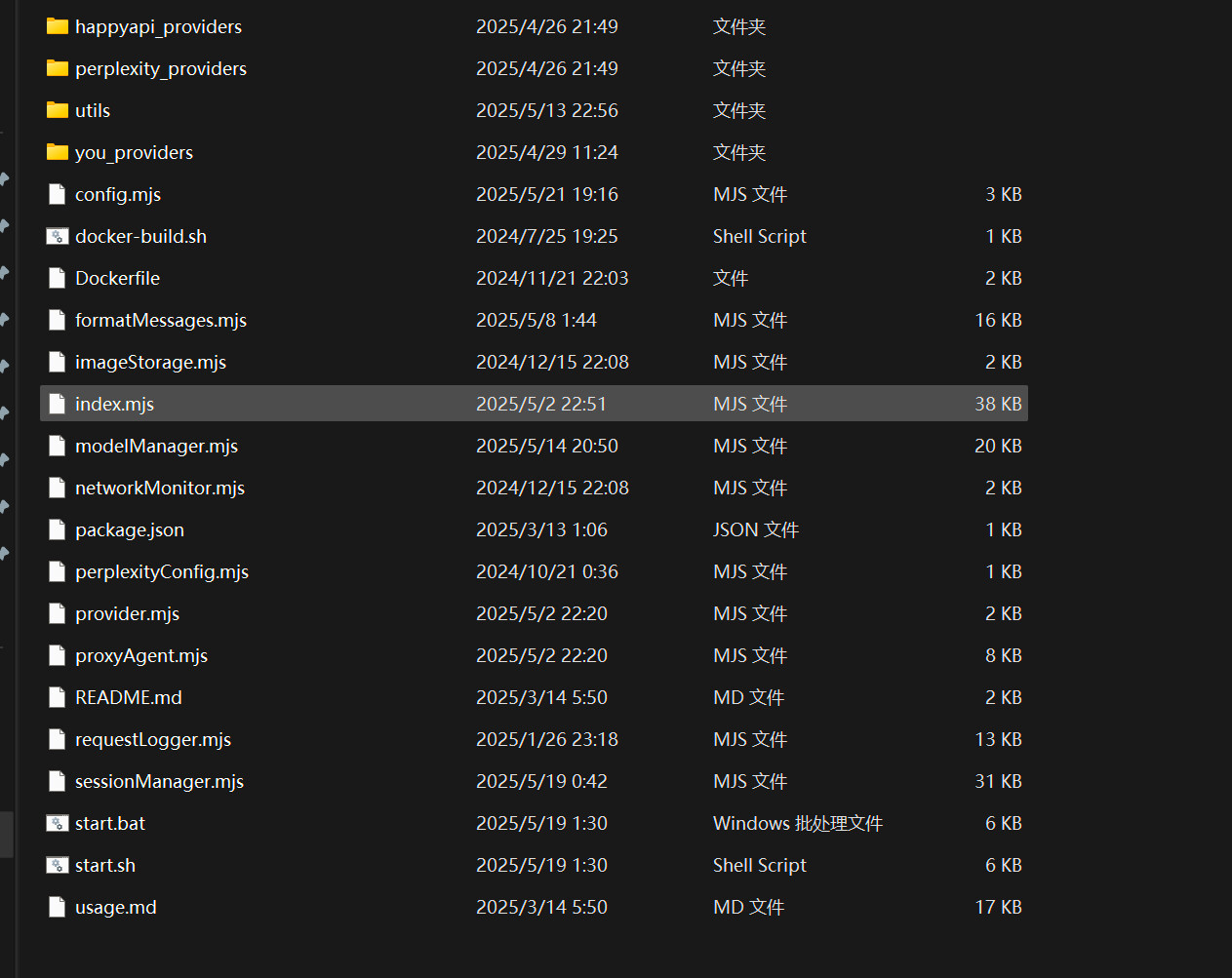Select the package.json file name

[129, 529]
